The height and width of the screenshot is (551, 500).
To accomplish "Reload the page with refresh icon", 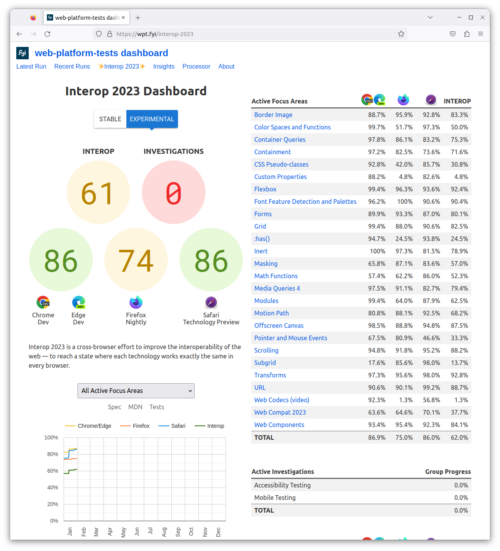I will (47, 34).
